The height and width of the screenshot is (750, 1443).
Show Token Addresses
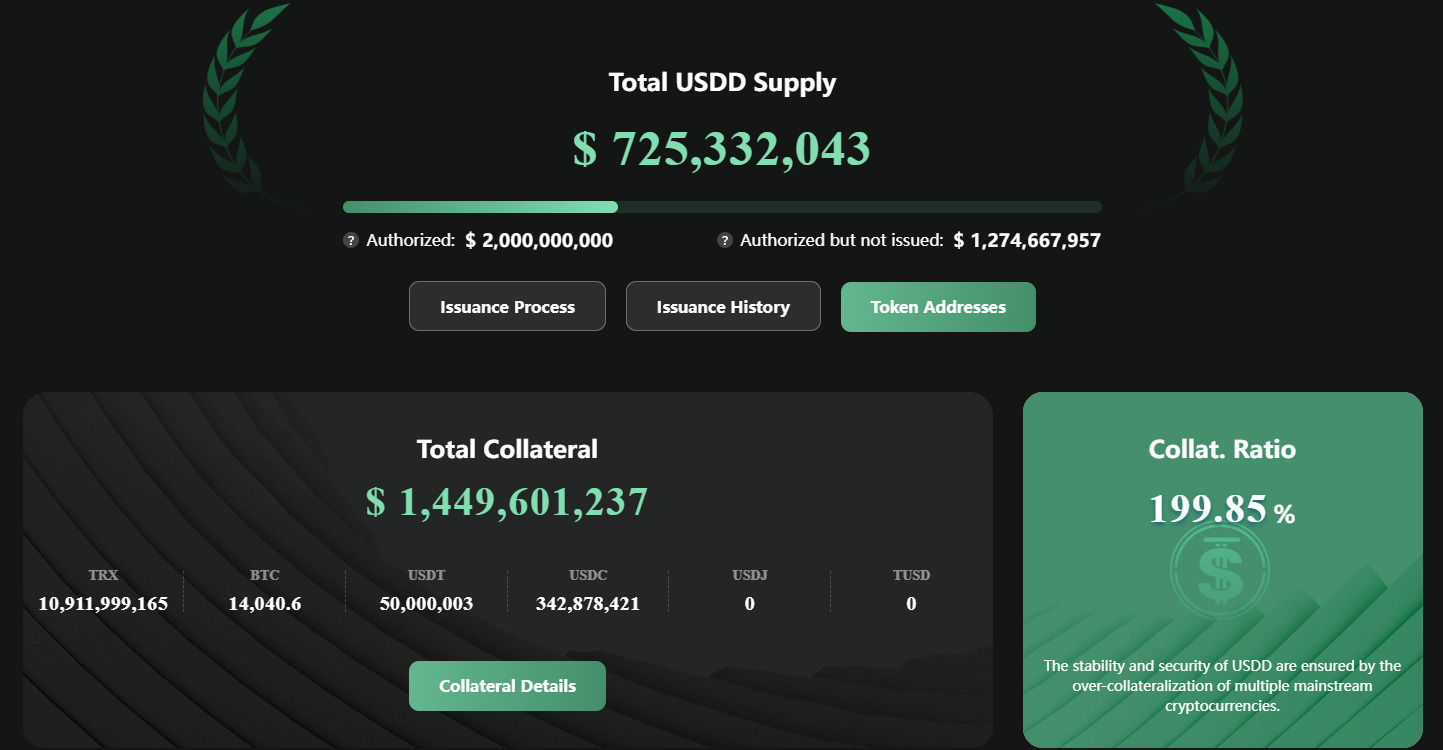938,306
